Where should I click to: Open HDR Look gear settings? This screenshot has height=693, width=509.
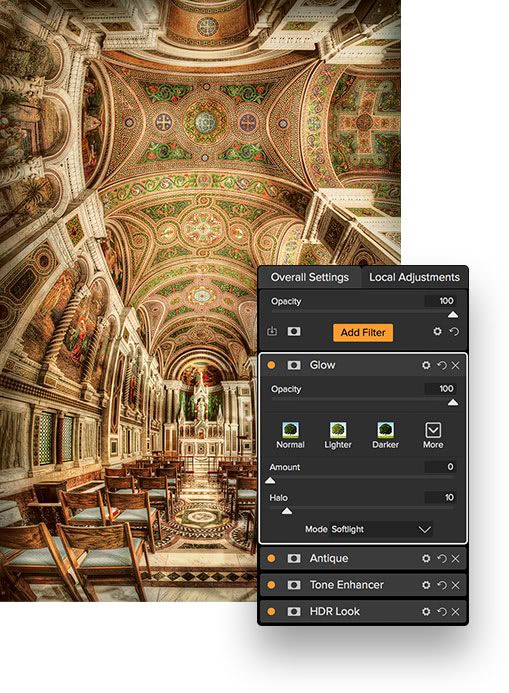(x=426, y=612)
